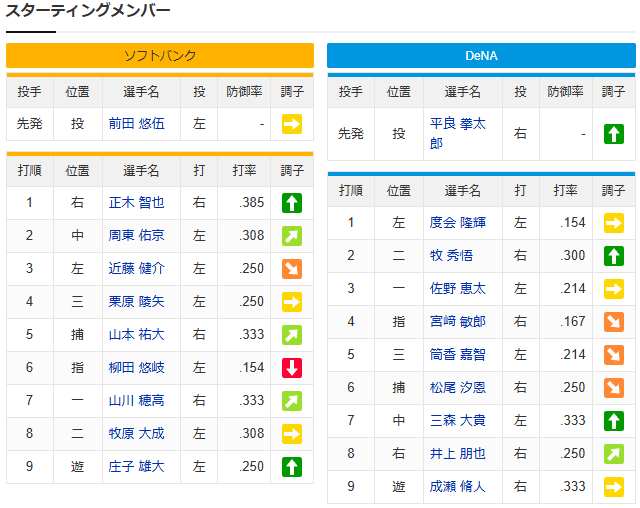The width and height of the screenshot is (640, 508).
Task: Open 井上 朋也 player link
Action: (458, 454)
